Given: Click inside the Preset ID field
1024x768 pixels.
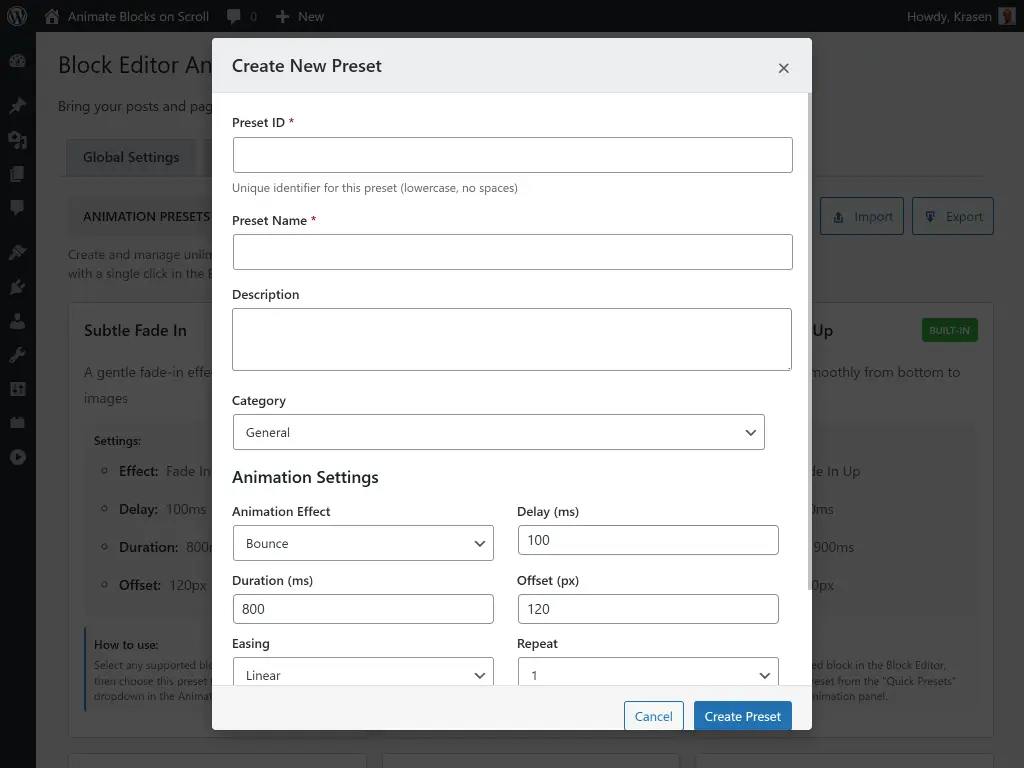Looking at the screenshot, I should pyautogui.click(x=512, y=154).
